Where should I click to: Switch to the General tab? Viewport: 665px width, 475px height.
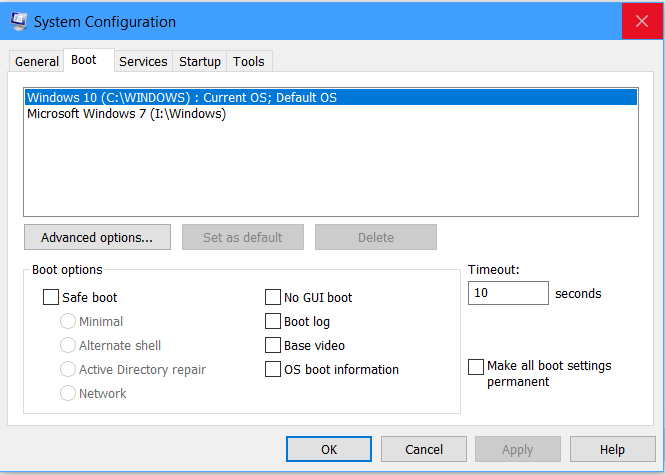tap(36, 61)
